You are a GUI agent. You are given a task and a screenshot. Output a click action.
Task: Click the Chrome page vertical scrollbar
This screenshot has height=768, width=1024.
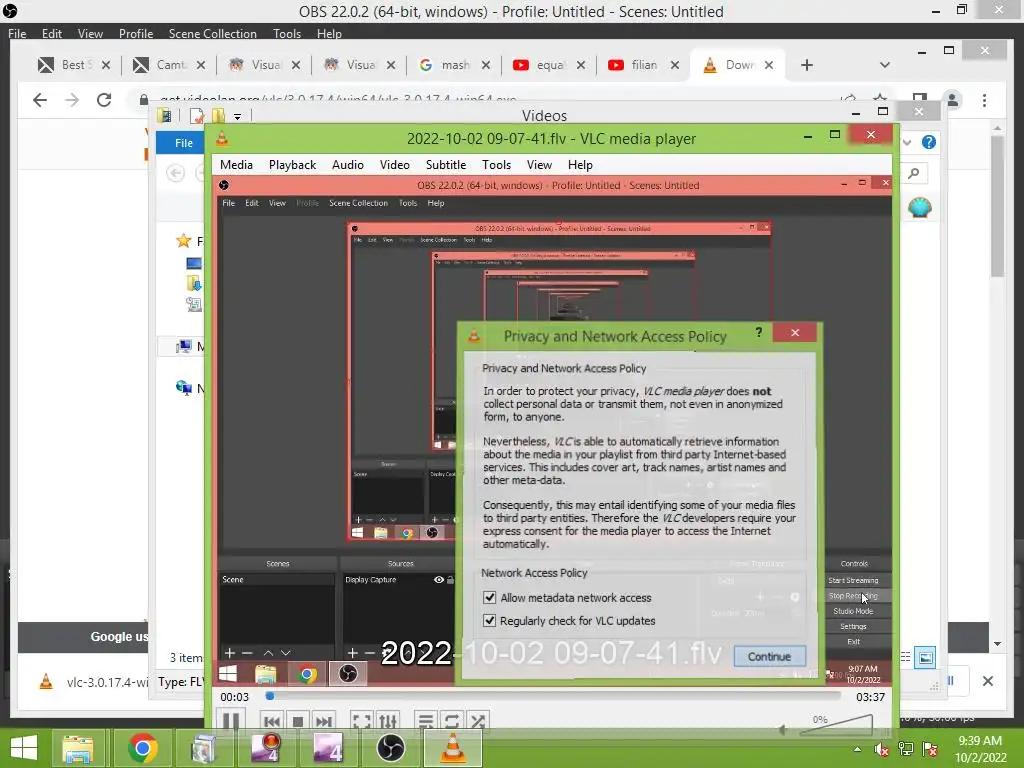click(x=997, y=206)
